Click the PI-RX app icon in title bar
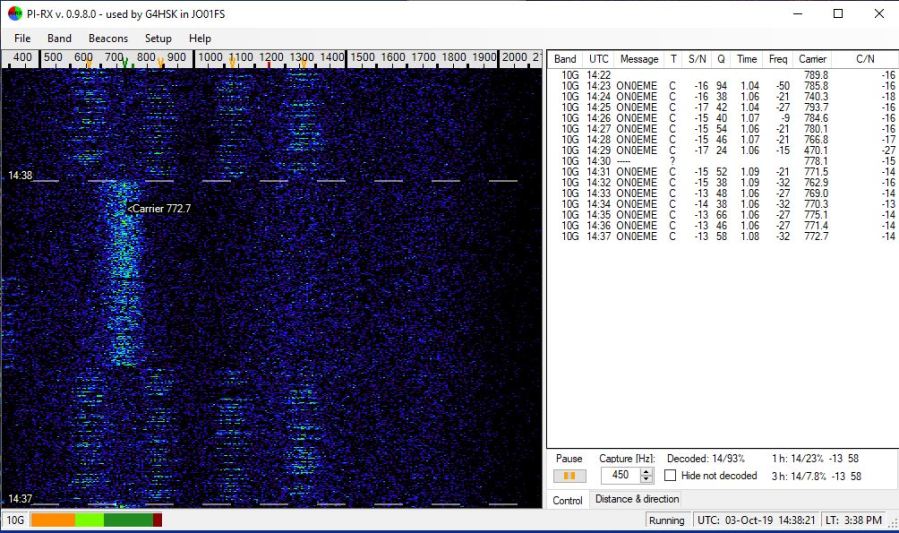Viewport: 899px width, 533px height. [15, 14]
